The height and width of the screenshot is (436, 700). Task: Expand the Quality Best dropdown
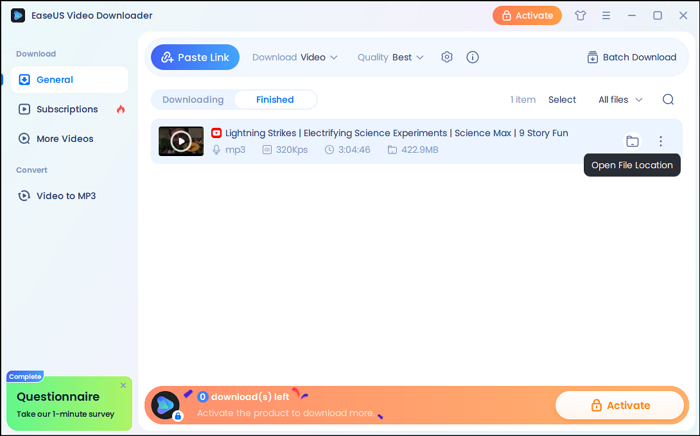pyautogui.click(x=390, y=57)
